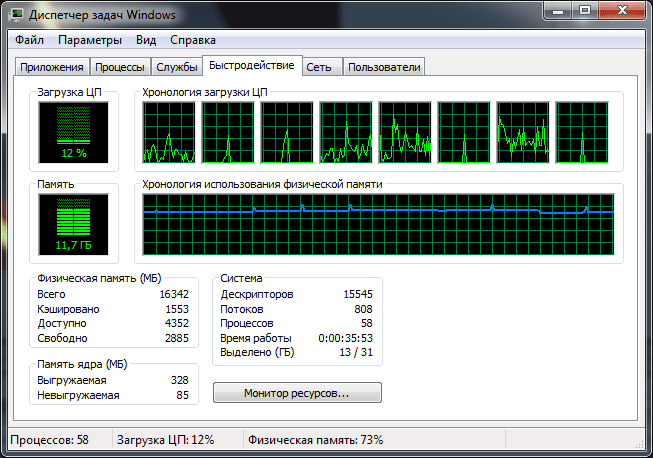Click the Свободно value 2885
The image size is (653, 458).
[x=177, y=338]
